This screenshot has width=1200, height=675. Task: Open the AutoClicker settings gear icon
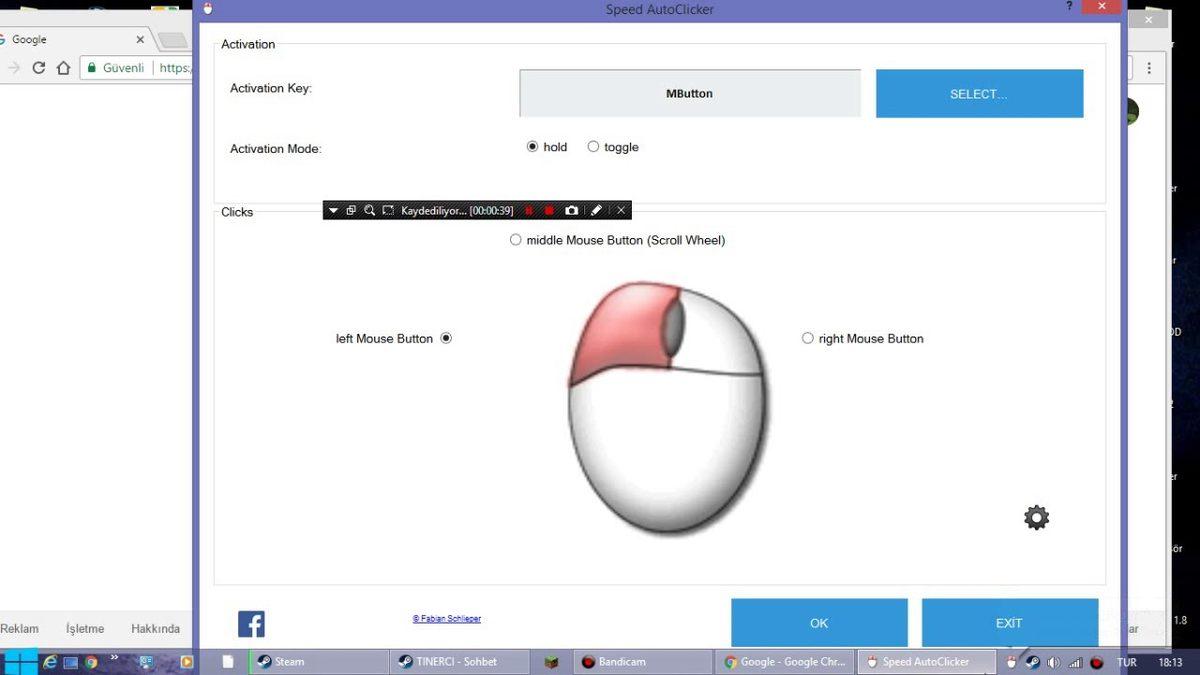click(1036, 517)
